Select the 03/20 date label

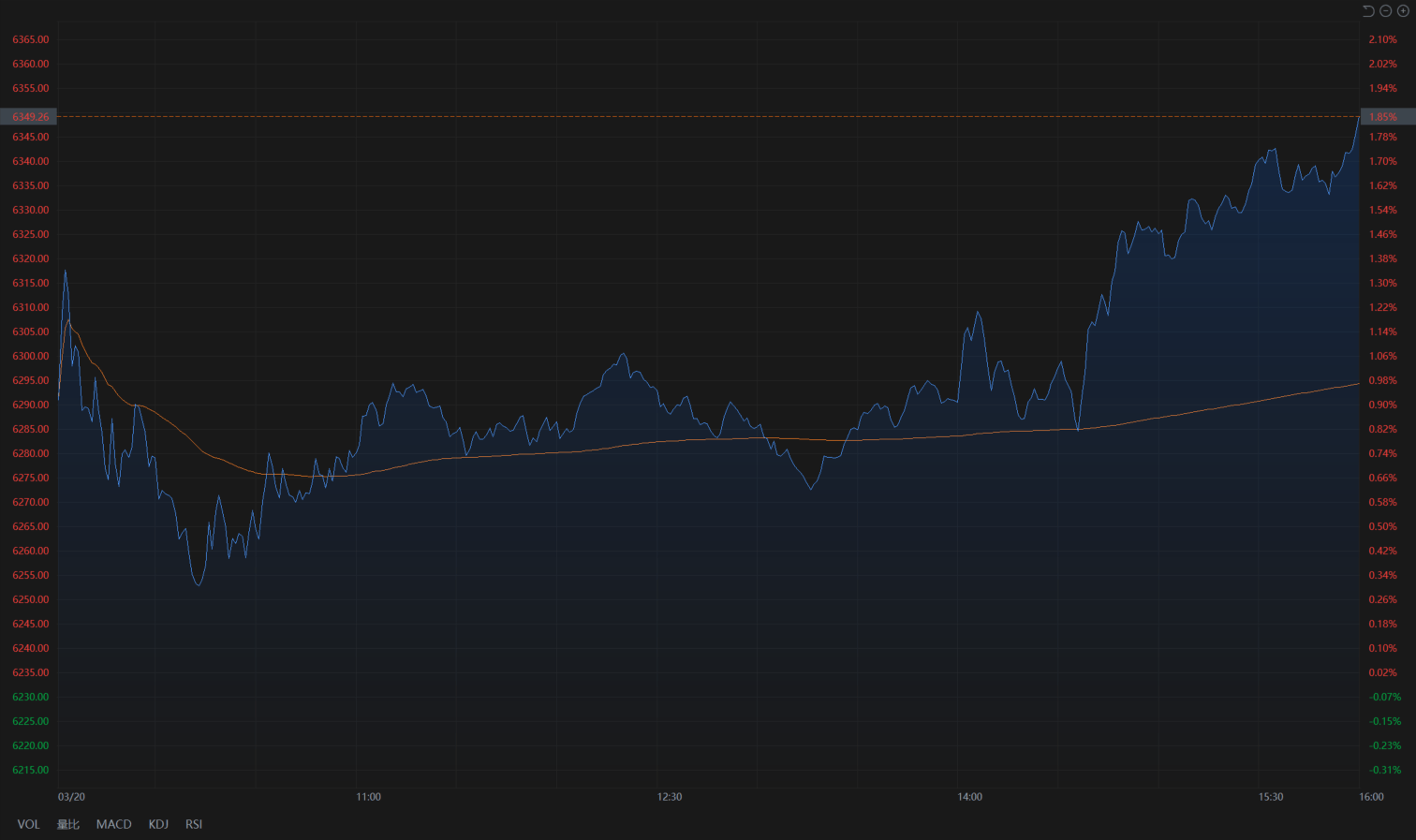click(x=71, y=797)
